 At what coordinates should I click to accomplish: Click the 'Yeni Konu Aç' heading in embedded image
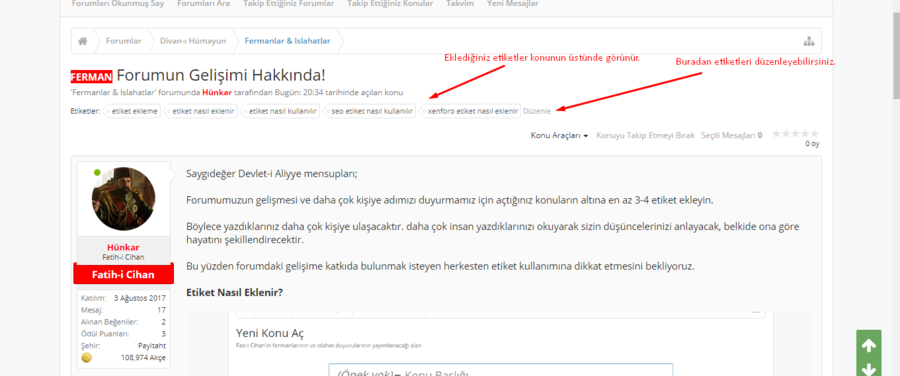(x=270, y=334)
